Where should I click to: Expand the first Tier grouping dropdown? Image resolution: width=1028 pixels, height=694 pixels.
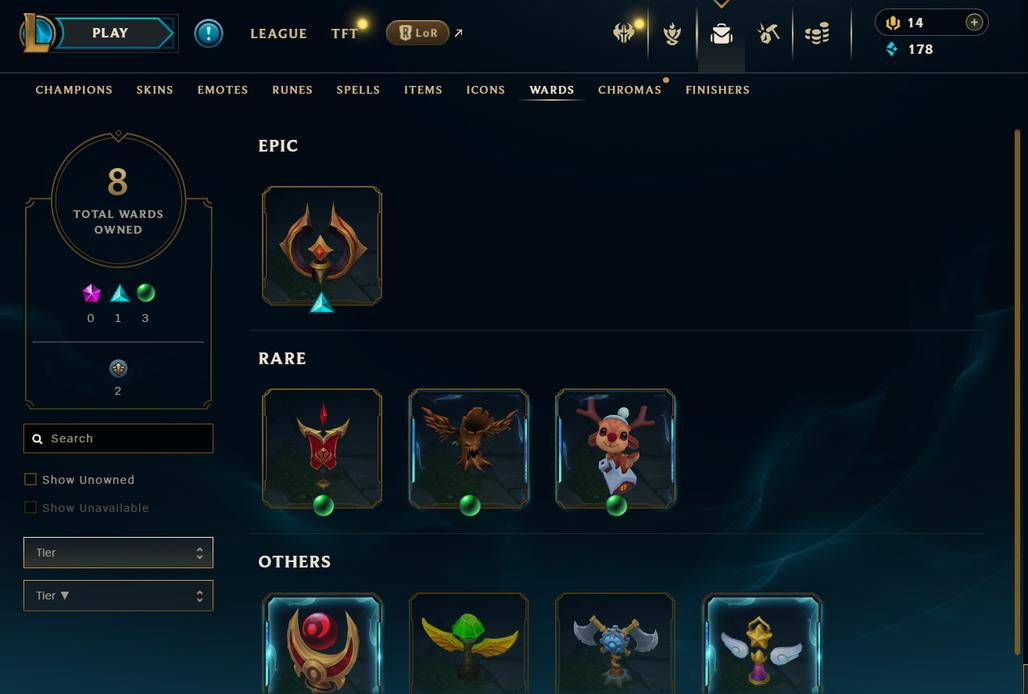click(x=118, y=552)
